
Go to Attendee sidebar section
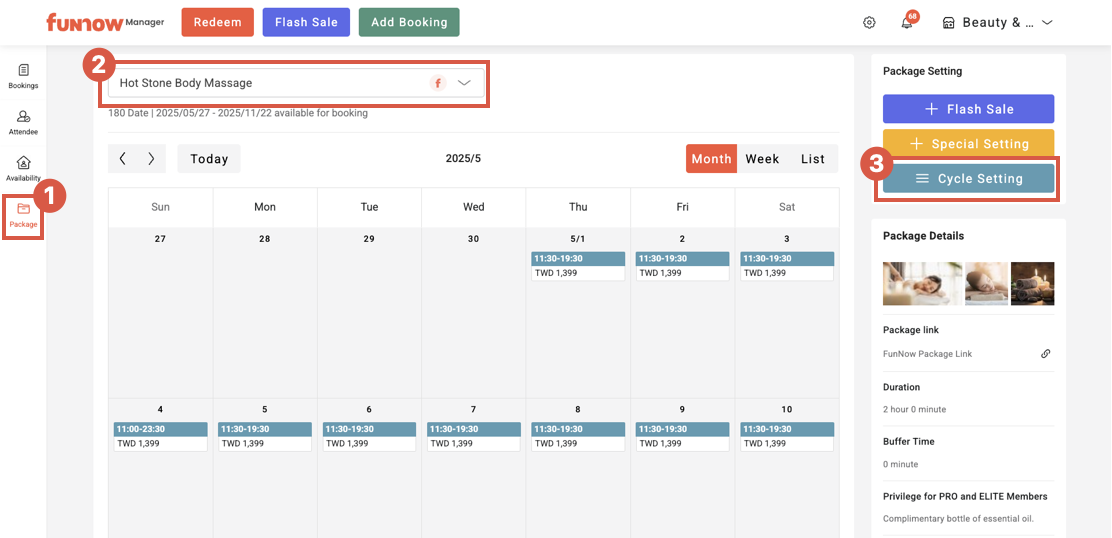point(23,123)
